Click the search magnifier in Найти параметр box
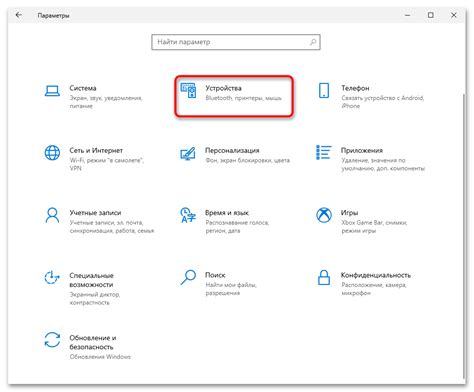474x392 pixels. pyautogui.click(x=313, y=42)
